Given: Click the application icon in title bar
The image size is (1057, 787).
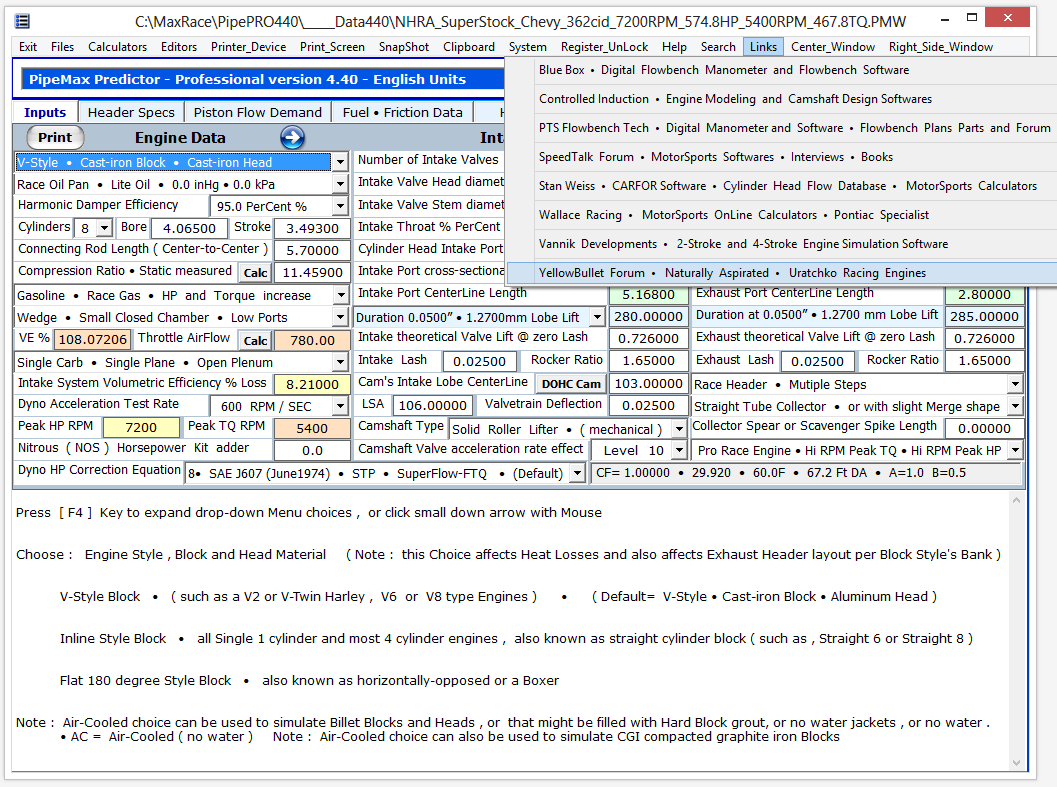Looking at the screenshot, I should 22,22.
